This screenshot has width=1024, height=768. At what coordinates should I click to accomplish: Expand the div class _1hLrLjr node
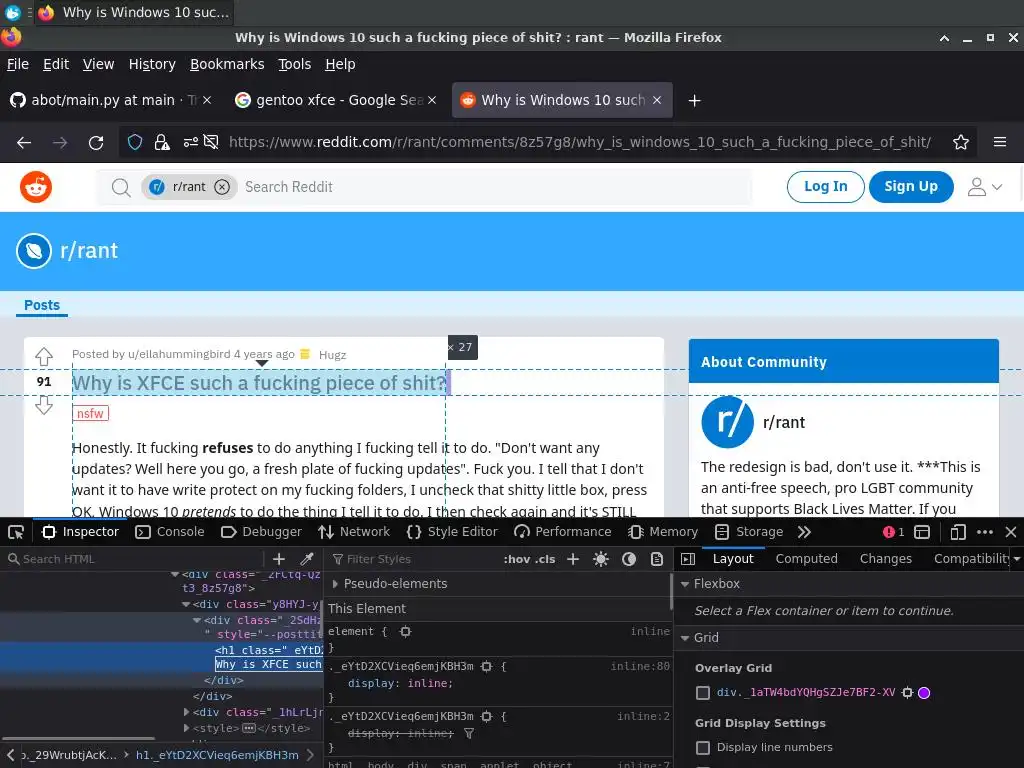187,712
